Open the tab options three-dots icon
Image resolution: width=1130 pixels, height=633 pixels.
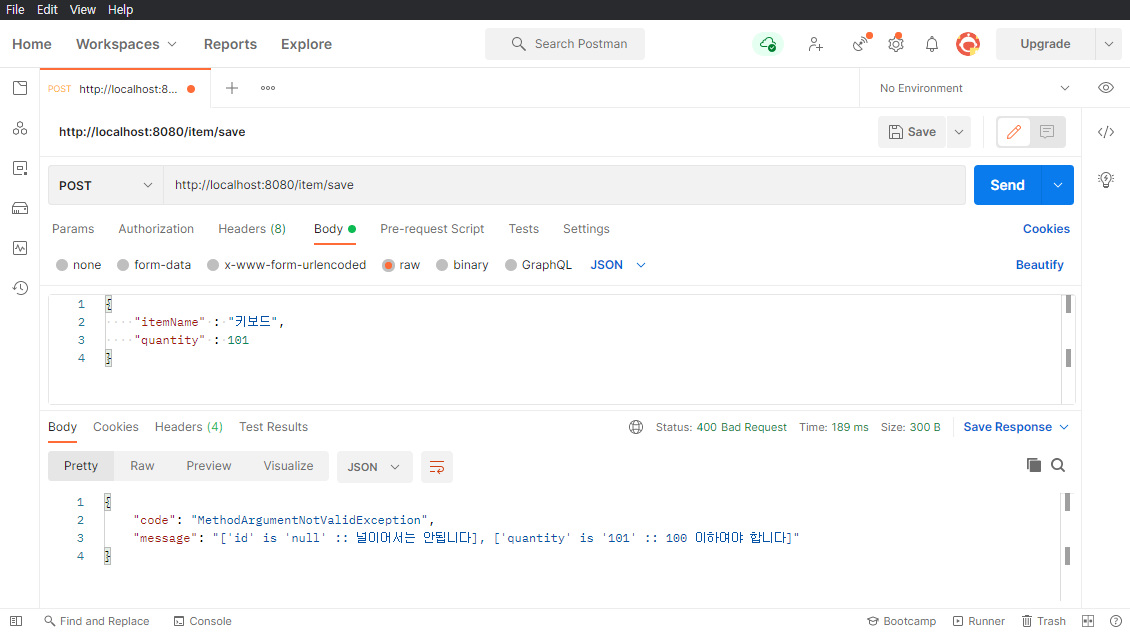[268, 88]
